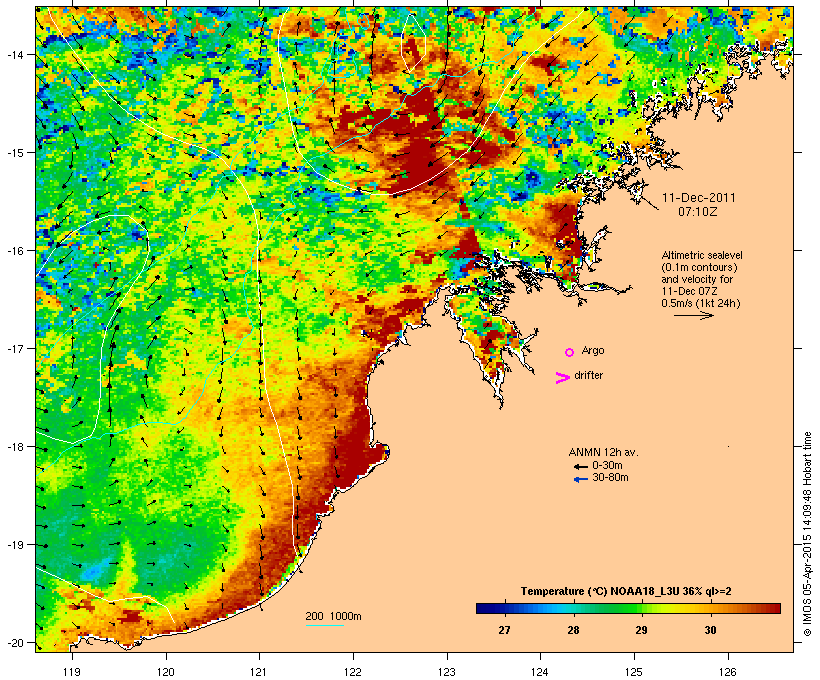
Task: Click the colorbar value '27'
Action: (504, 630)
